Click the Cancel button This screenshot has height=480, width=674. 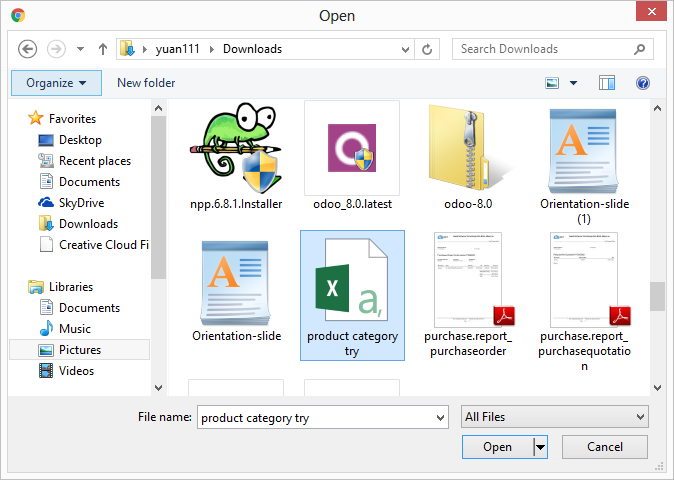[x=605, y=447]
